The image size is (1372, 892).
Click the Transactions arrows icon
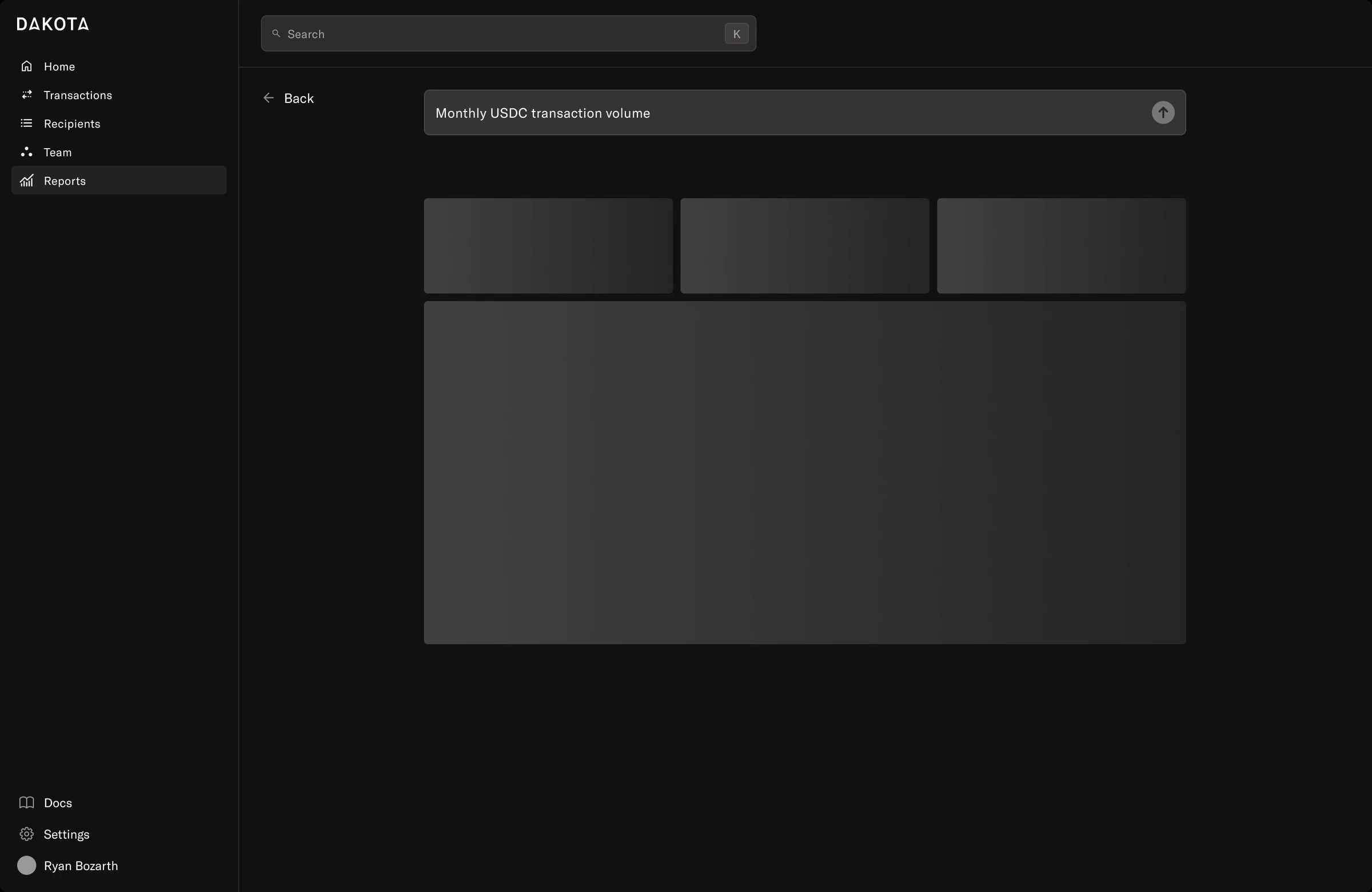(x=26, y=94)
